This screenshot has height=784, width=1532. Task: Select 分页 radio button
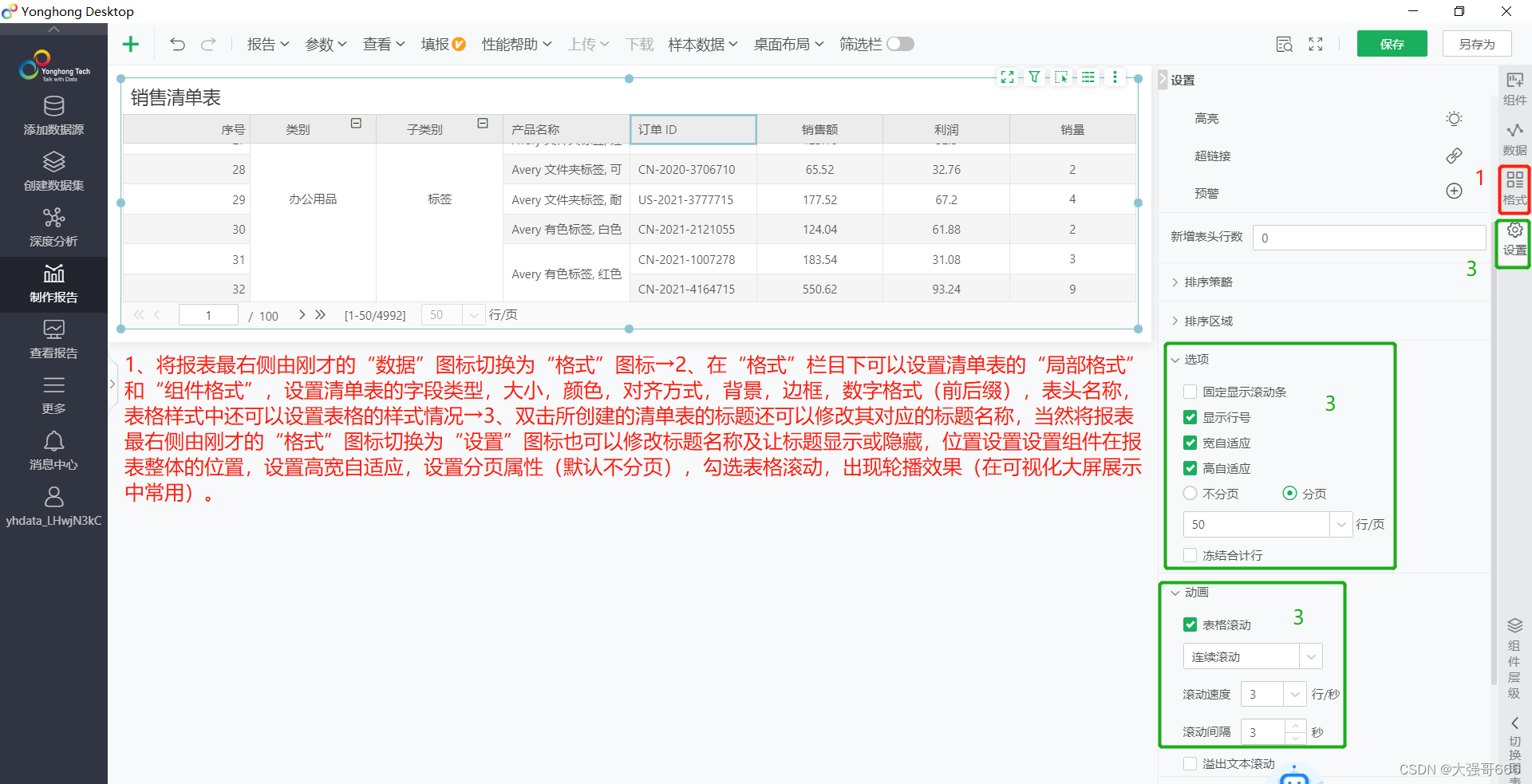[1289, 494]
